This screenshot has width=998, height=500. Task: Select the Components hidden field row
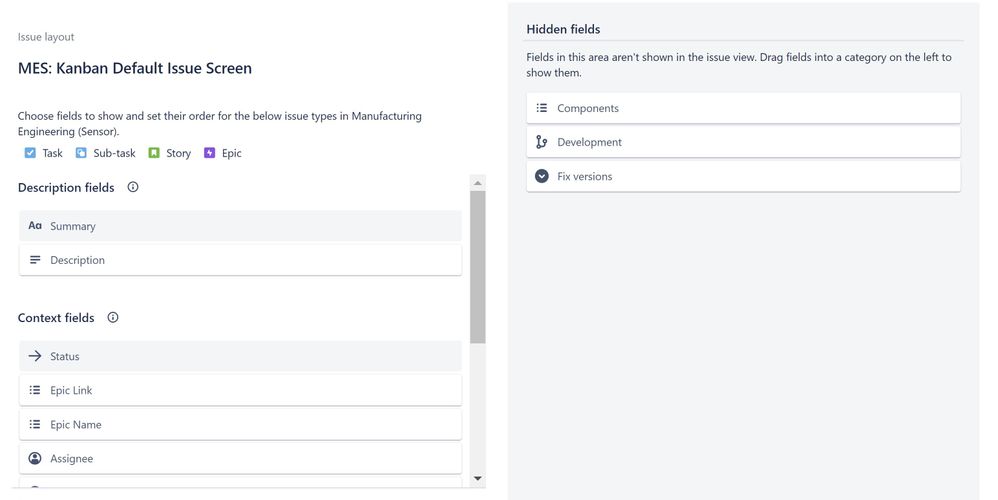point(743,108)
